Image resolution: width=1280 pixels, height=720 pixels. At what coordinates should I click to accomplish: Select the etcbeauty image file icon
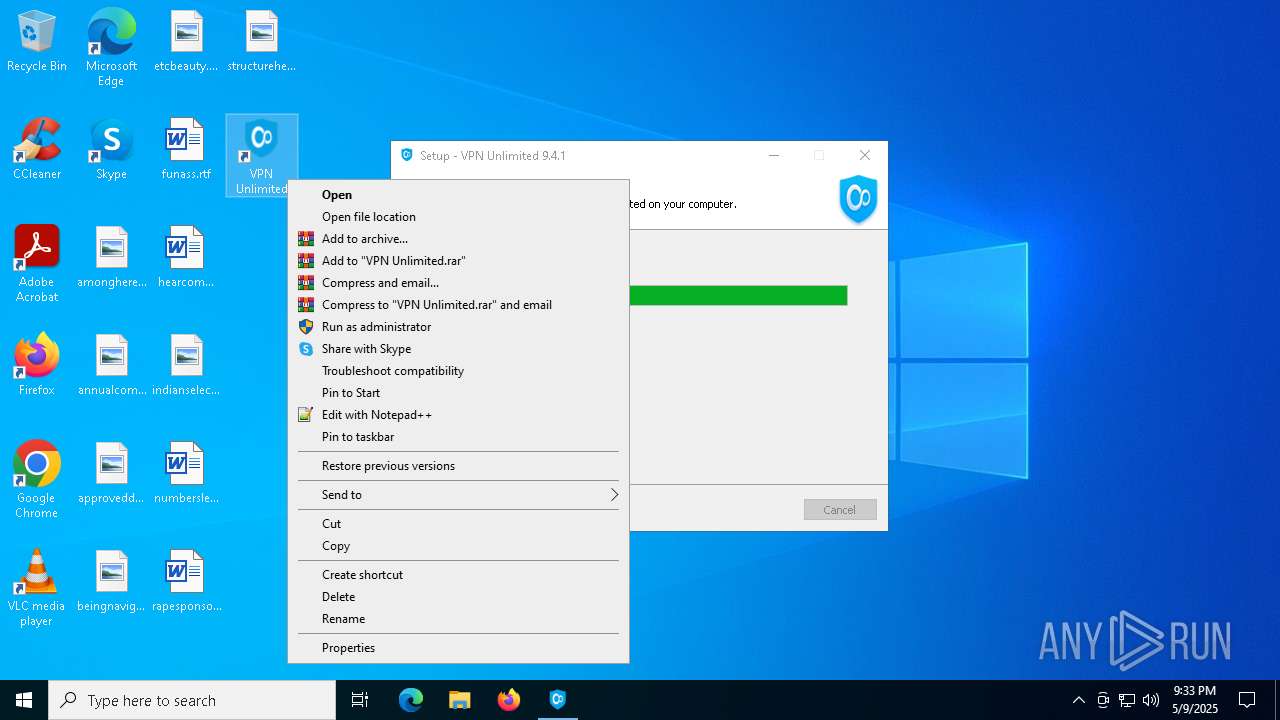(x=186, y=42)
